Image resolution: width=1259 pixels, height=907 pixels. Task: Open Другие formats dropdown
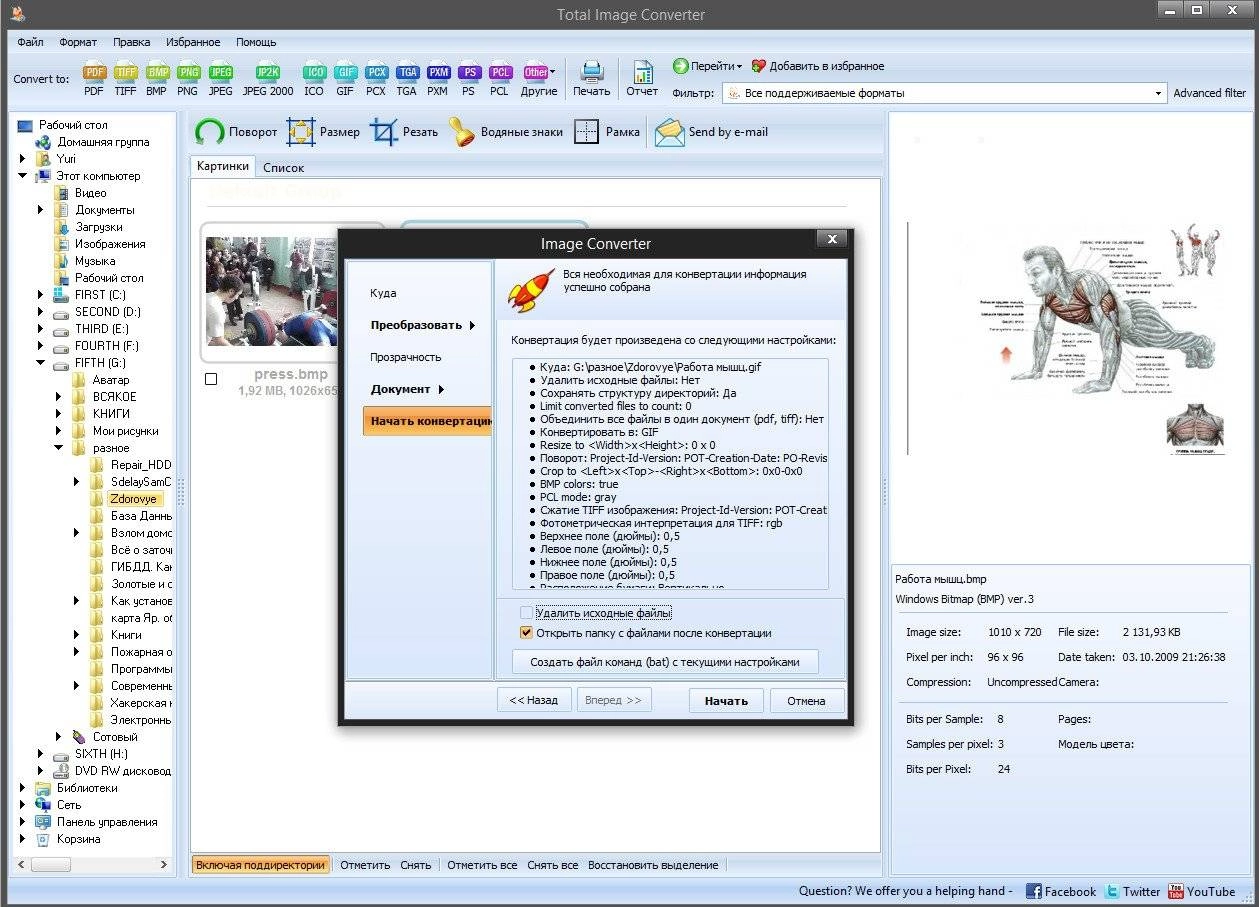(x=539, y=80)
